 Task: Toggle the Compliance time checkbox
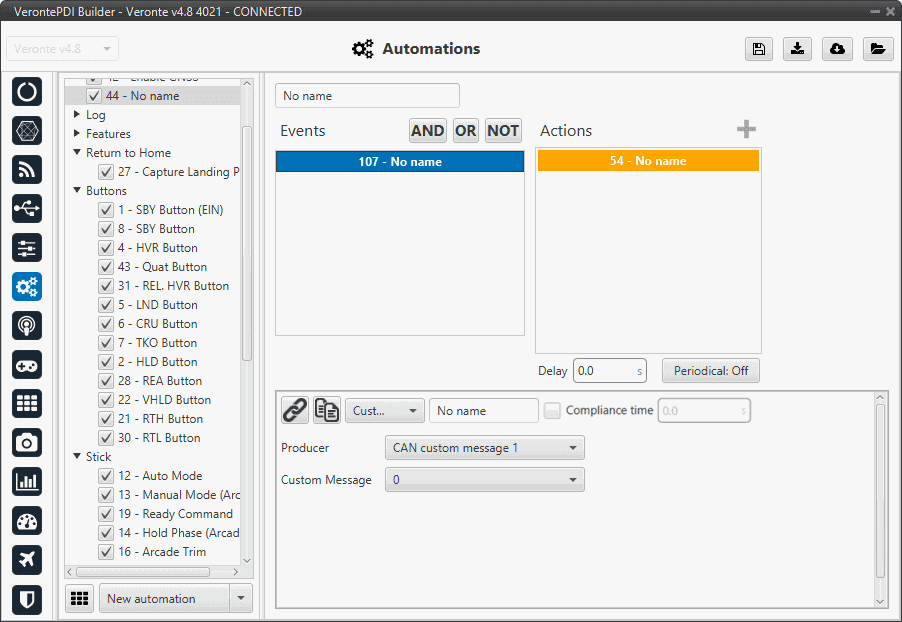[552, 410]
